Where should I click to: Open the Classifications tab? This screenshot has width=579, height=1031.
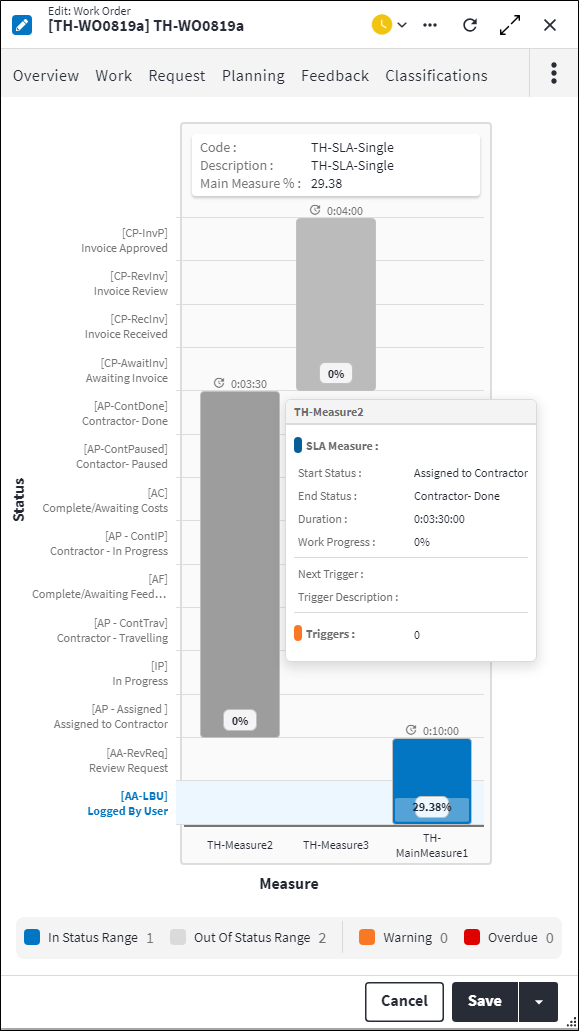(436, 75)
